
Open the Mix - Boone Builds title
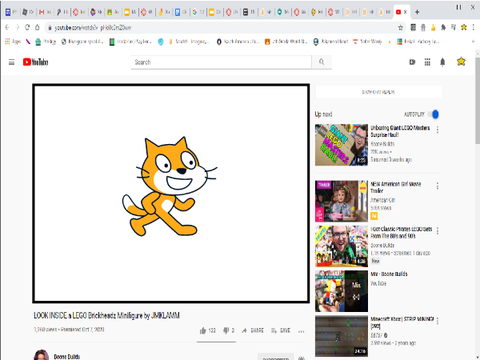tap(389, 274)
